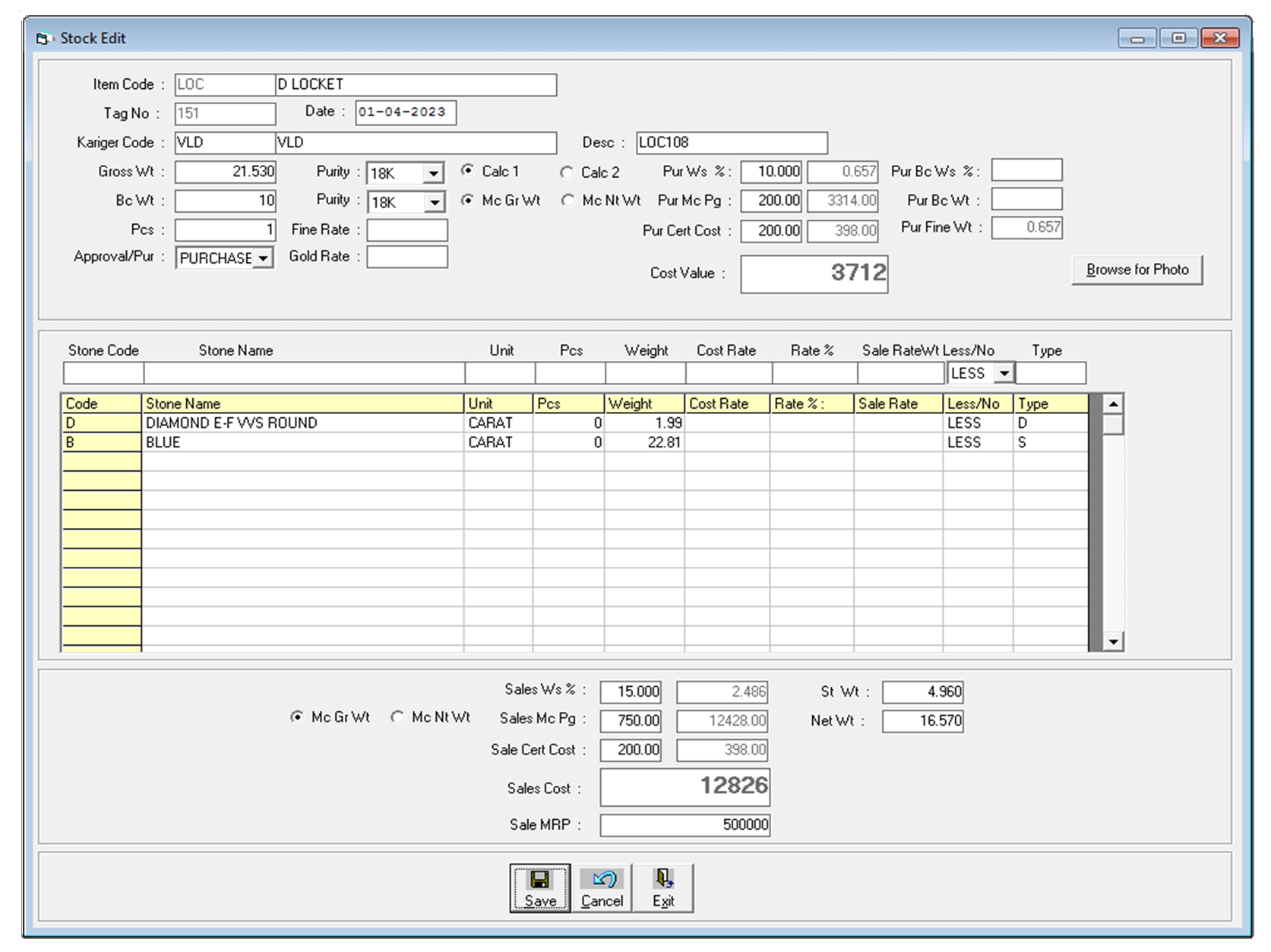The image size is (1271, 952).
Task: Click the Kariger Code VLD field
Action: pyautogui.click(x=225, y=143)
